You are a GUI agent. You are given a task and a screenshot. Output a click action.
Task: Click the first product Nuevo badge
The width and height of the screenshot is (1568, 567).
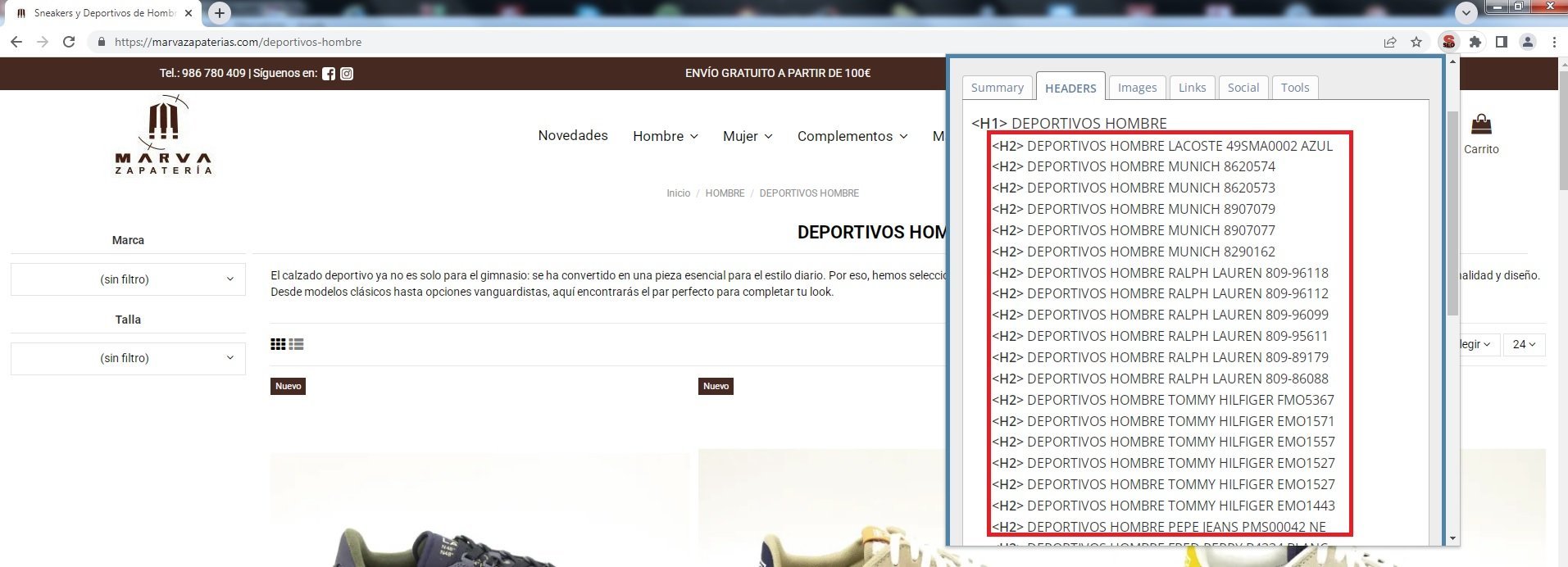tap(288, 386)
